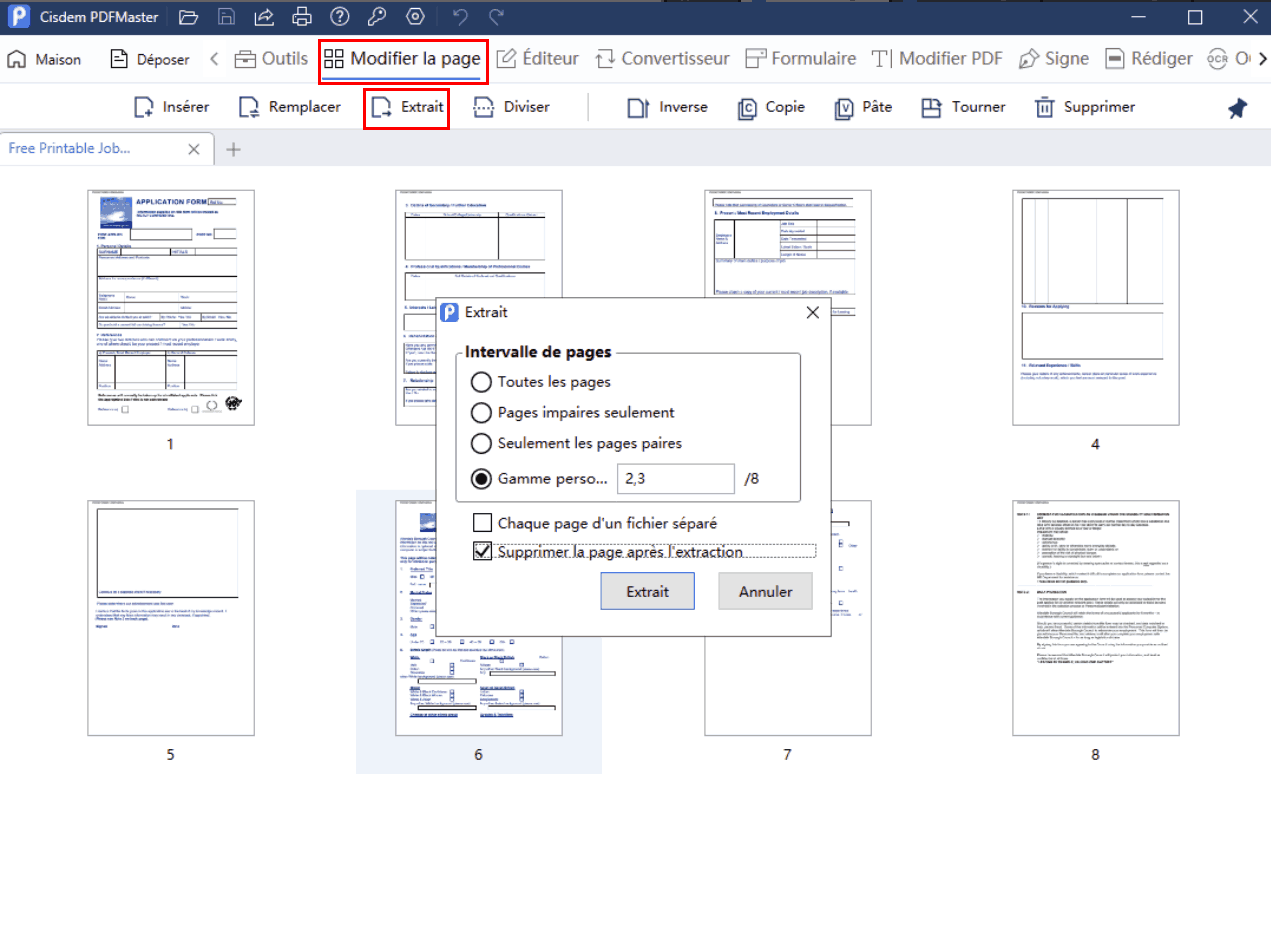Click the Tourner rotate tool
This screenshot has height=936, width=1271.
point(963,107)
